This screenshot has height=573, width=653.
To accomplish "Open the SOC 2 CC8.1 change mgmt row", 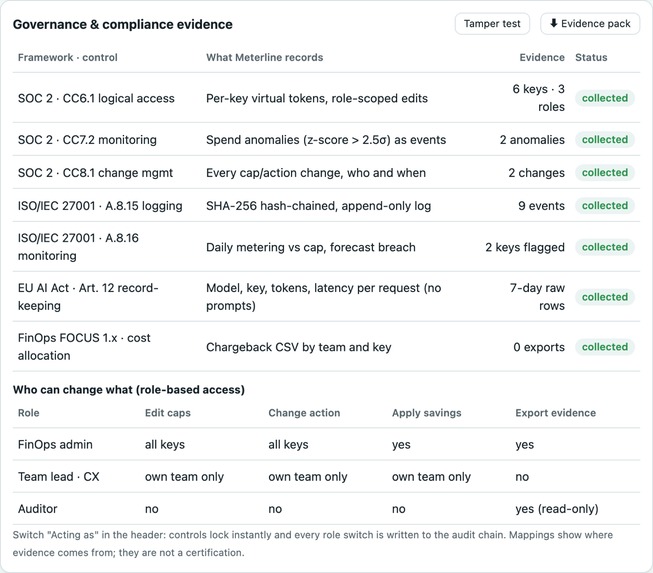I will [326, 172].
